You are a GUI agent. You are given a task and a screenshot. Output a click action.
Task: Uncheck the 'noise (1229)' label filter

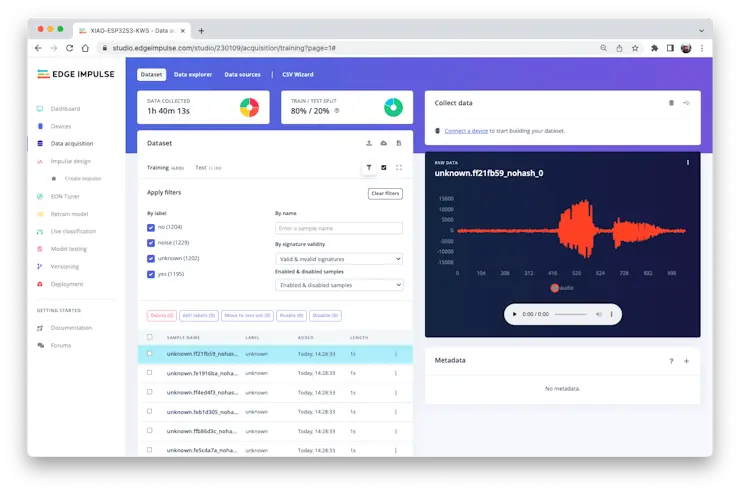click(150, 243)
